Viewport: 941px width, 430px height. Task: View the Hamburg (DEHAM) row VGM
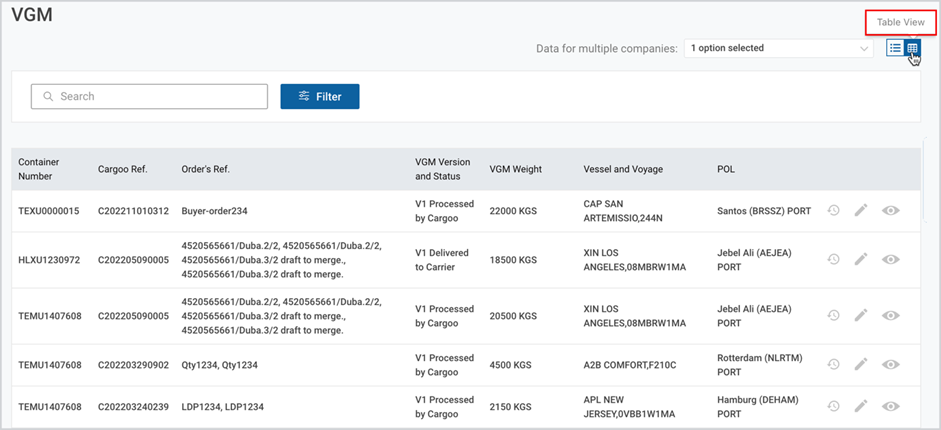click(891, 406)
